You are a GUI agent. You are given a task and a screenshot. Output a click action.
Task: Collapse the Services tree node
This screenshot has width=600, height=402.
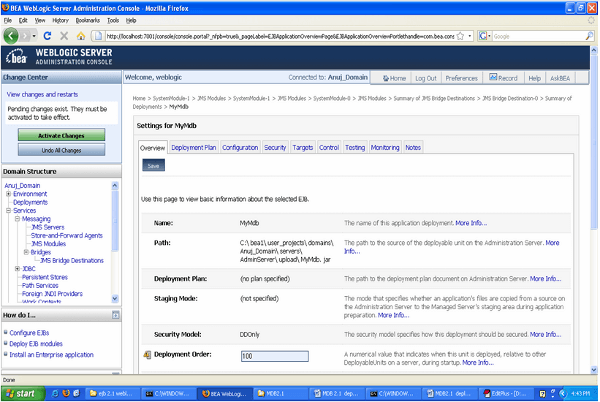[x=8, y=211]
